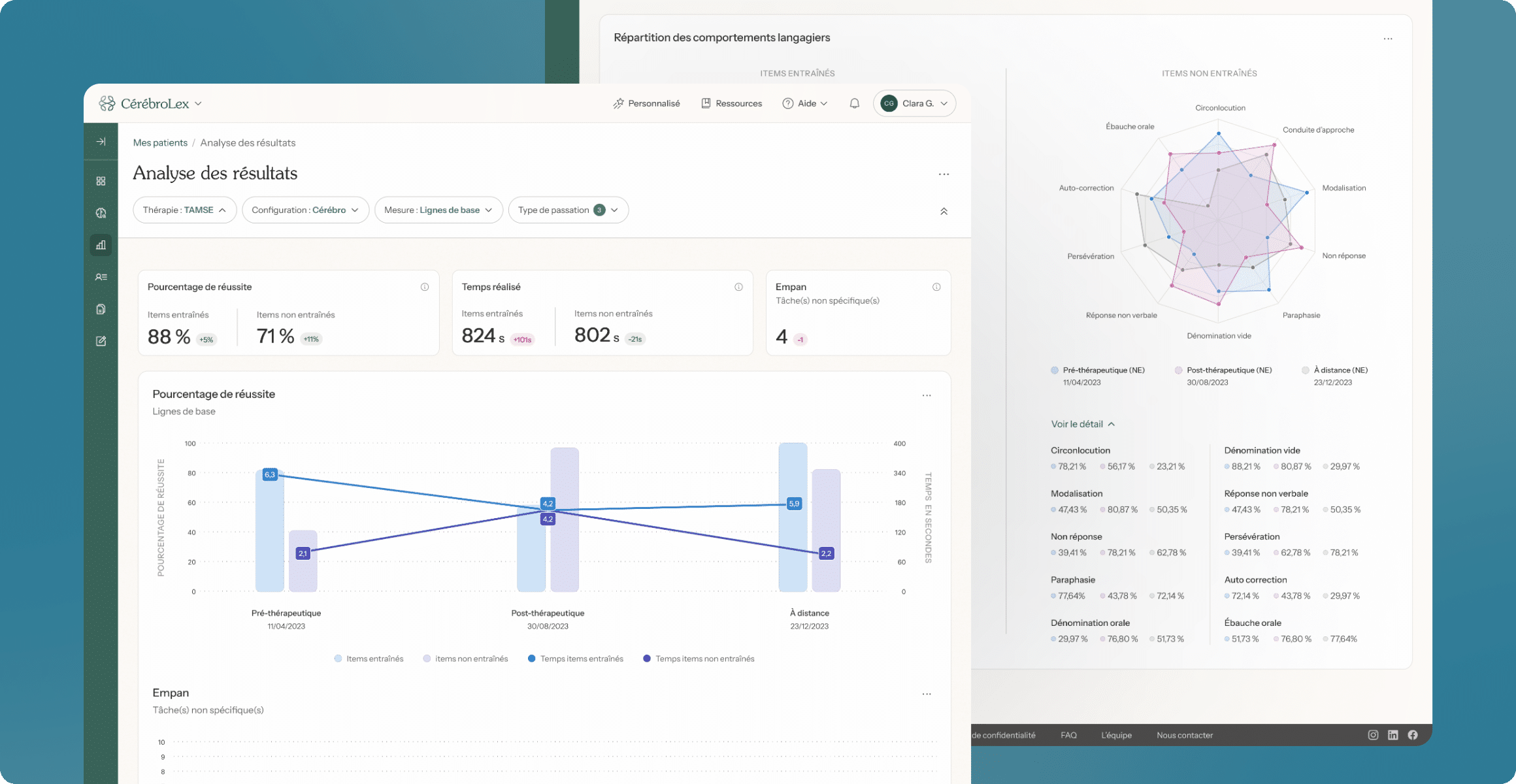
Task: Click the +101s badge beside 824 s
Action: (x=522, y=339)
